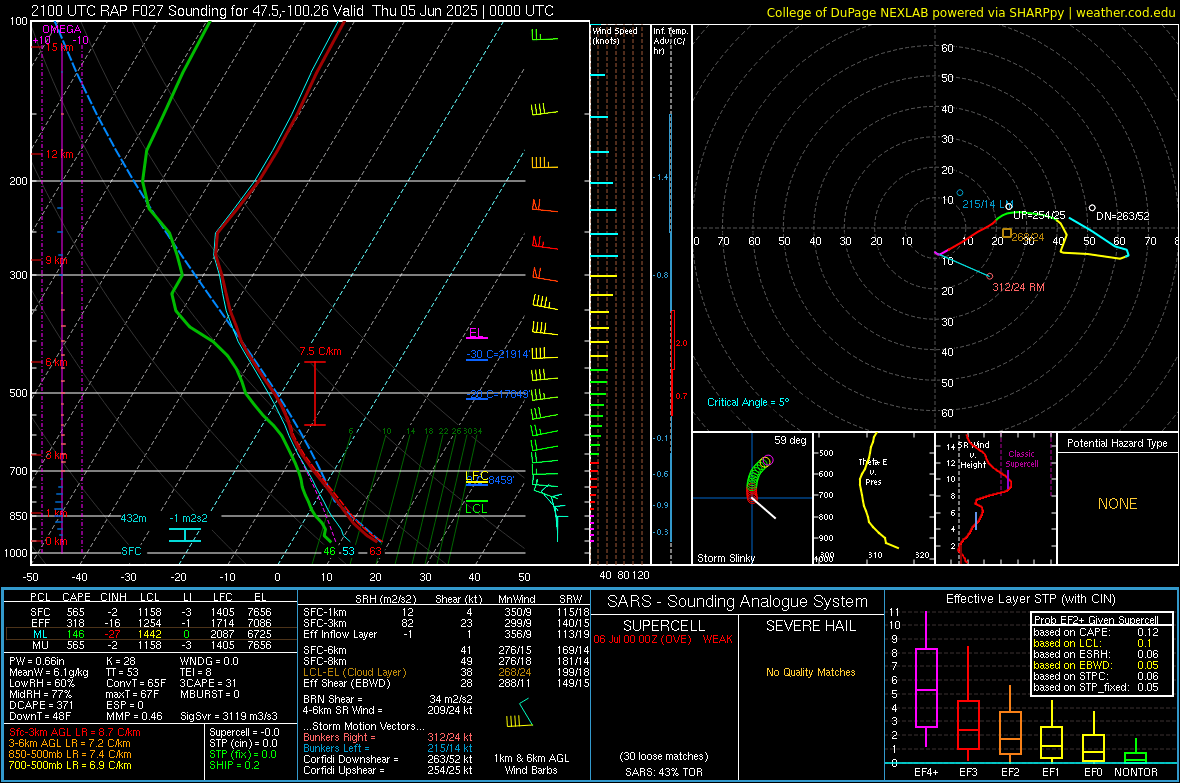Image resolution: width=1180 pixels, height=783 pixels.
Task: Click the wind barb graphic above the caption
Action: (519, 713)
